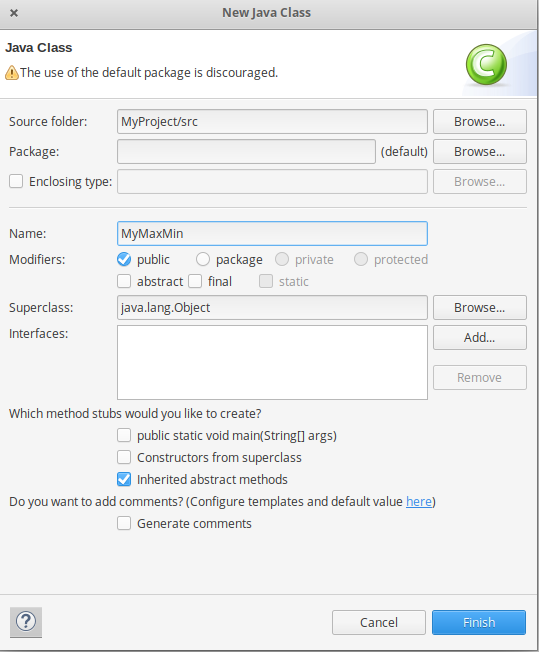Check the final modifier checkbox
The height and width of the screenshot is (652, 539).
tap(195, 281)
